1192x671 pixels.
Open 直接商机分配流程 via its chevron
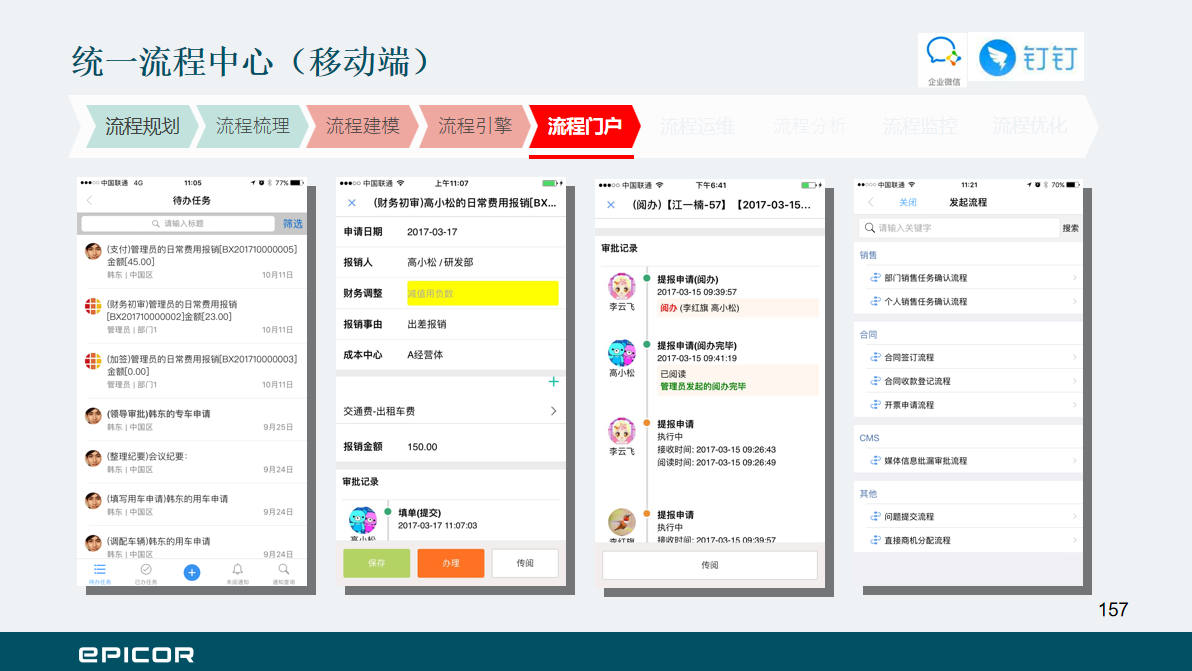(x=1074, y=540)
